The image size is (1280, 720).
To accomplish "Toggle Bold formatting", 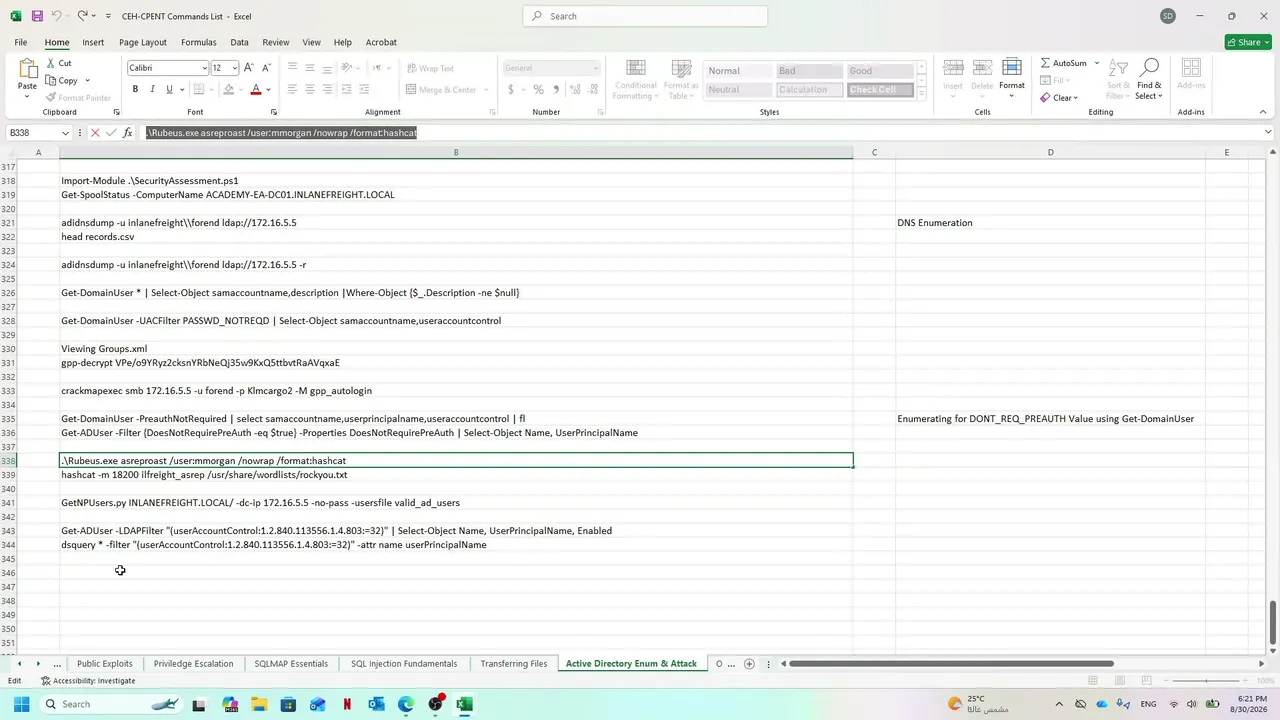I will click(x=135, y=90).
